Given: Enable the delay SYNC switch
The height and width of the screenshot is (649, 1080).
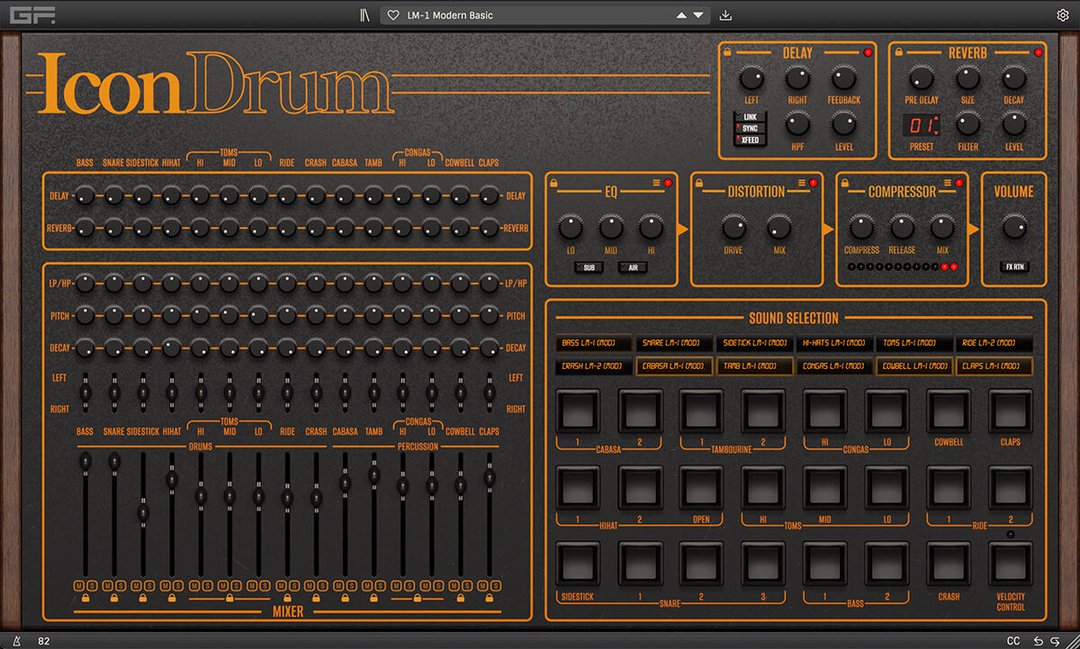Looking at the screenshot, I should [x=749, y=129].
